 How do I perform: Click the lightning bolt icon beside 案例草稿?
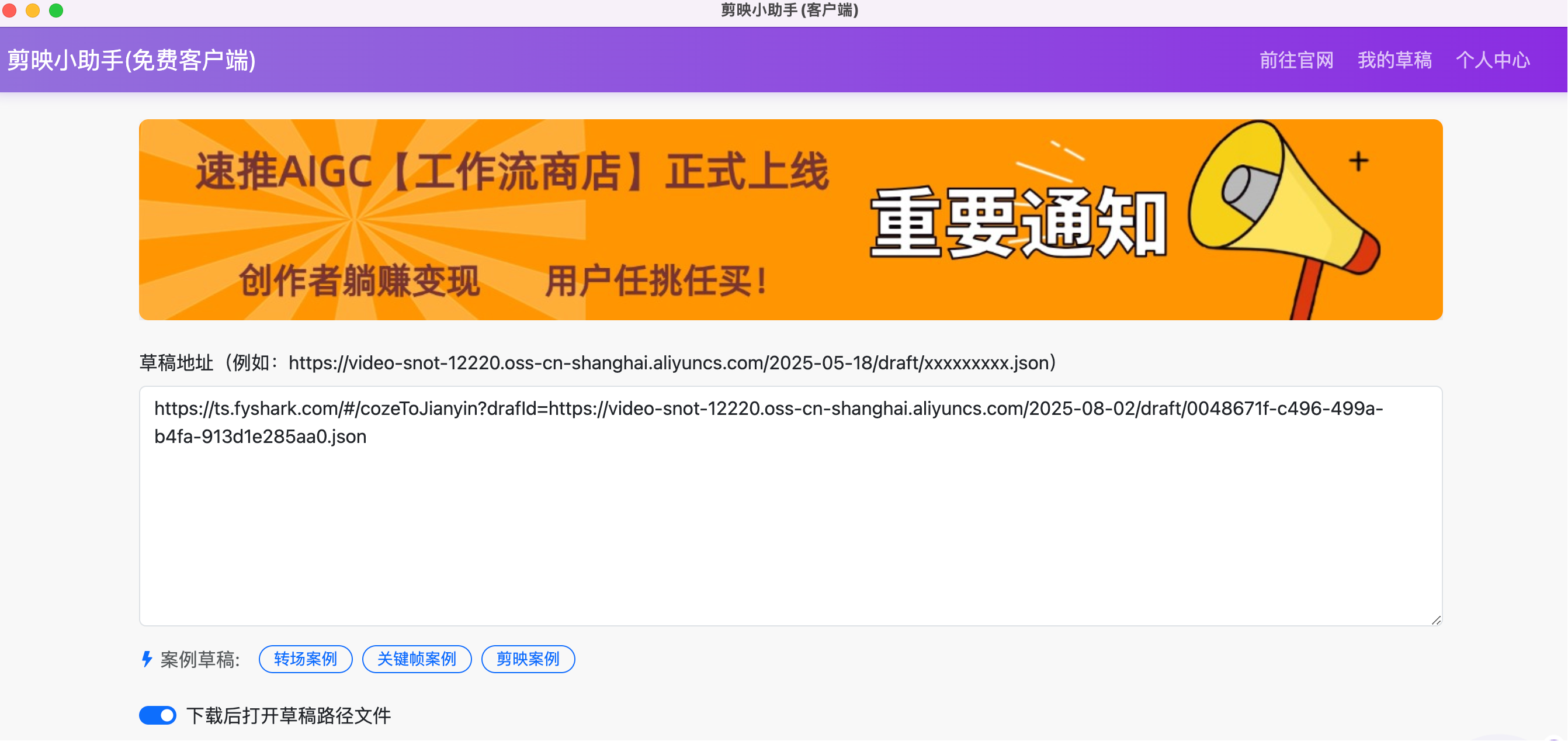pos(146,658)
